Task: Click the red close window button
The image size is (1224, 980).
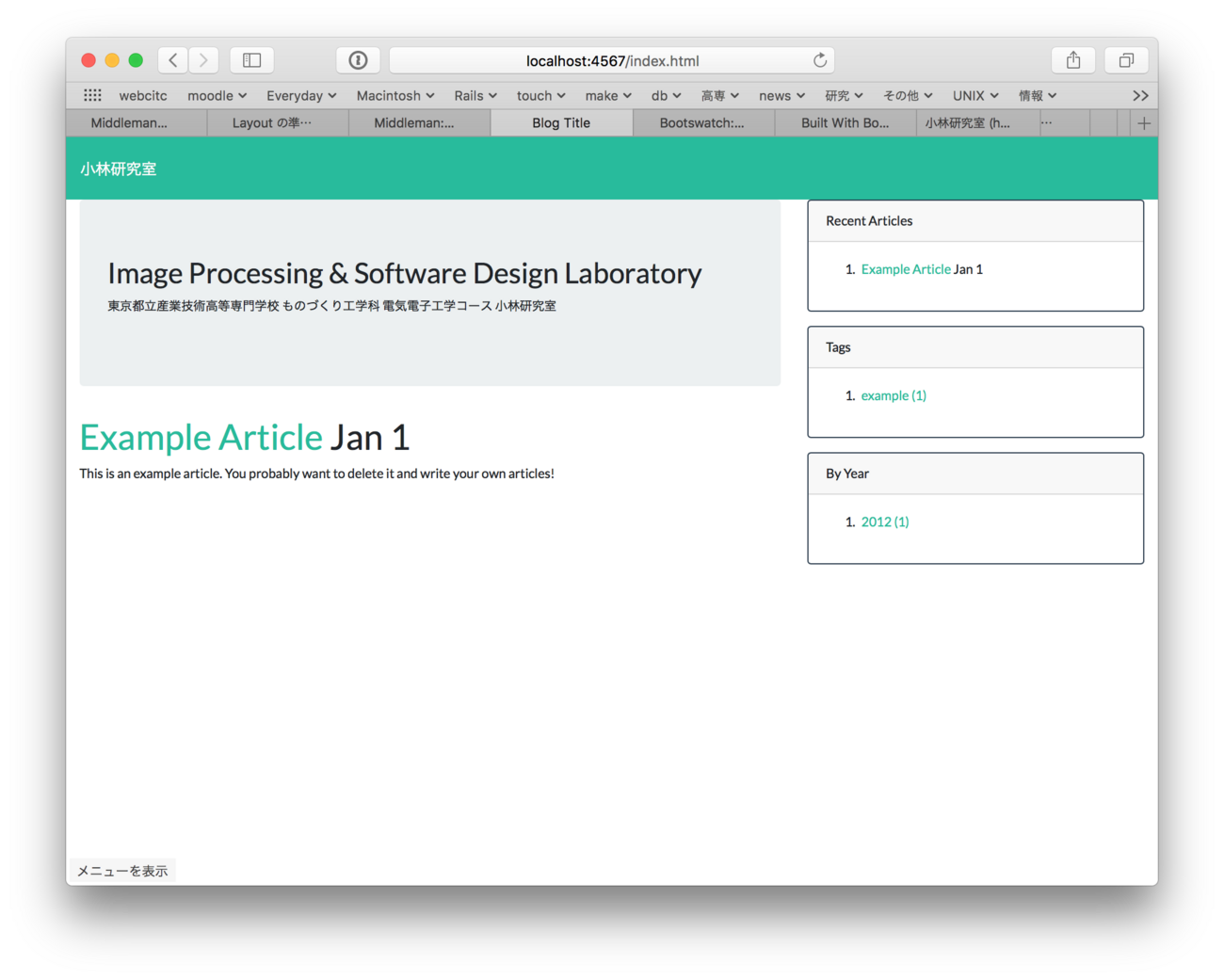Action: (x=89, y=60)
